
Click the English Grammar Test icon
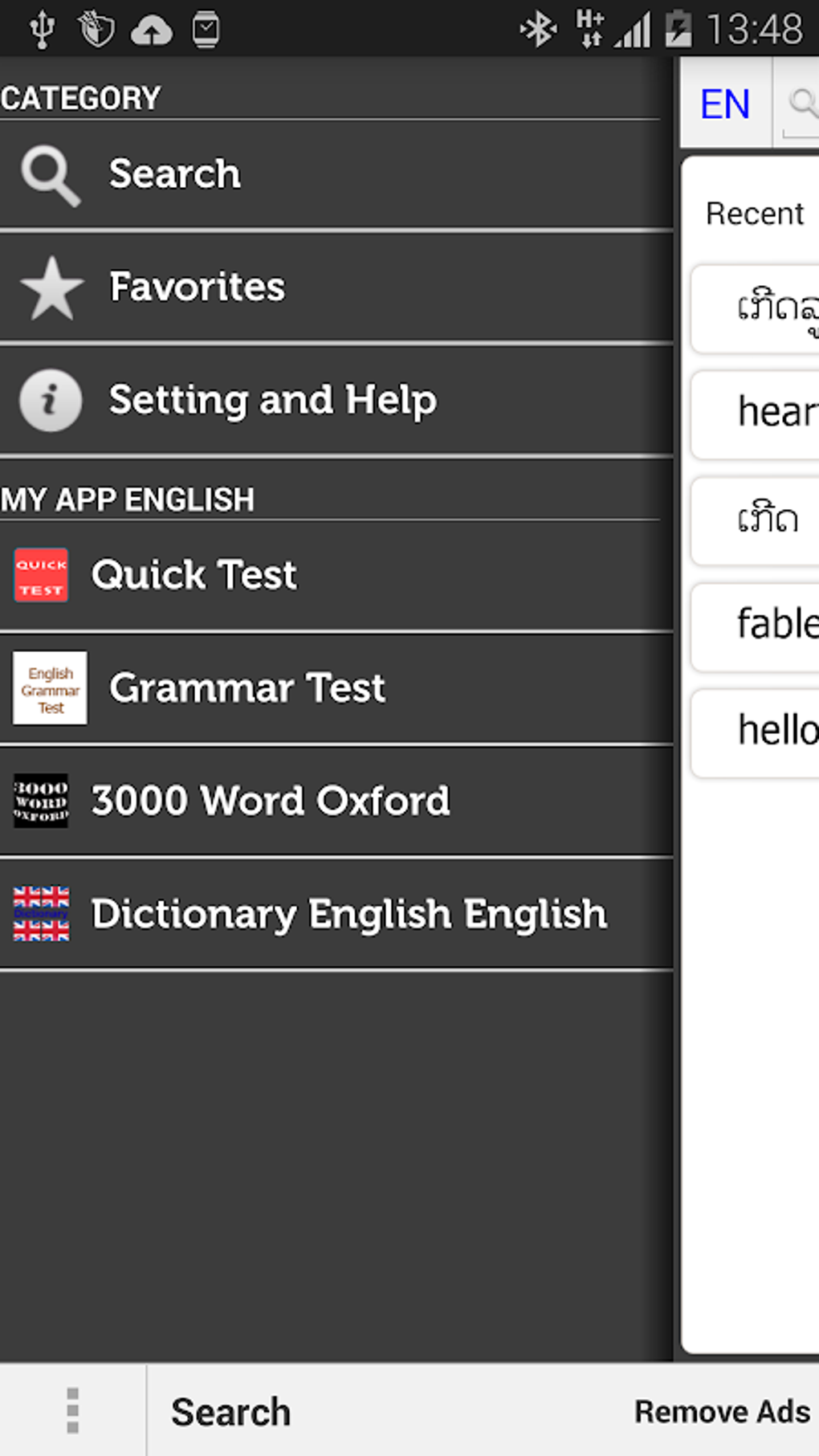click(x=50, y=688)
